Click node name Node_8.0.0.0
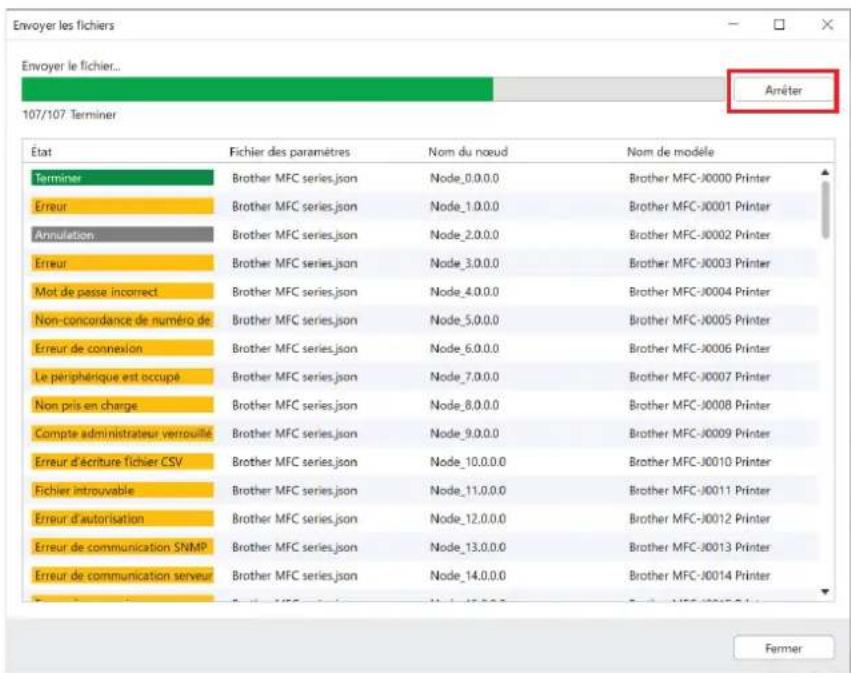This screenshot has height=673, width=851. [465, 405]
